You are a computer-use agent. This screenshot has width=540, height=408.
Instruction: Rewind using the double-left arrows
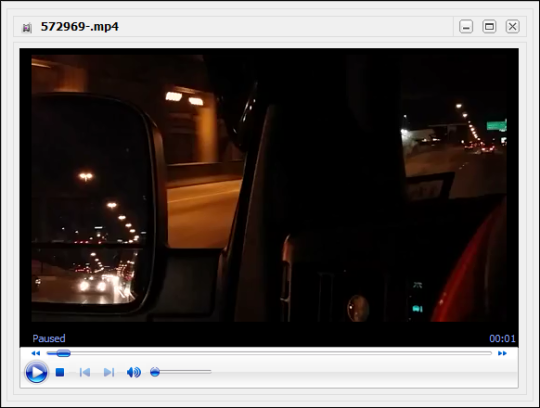(36, 353)
